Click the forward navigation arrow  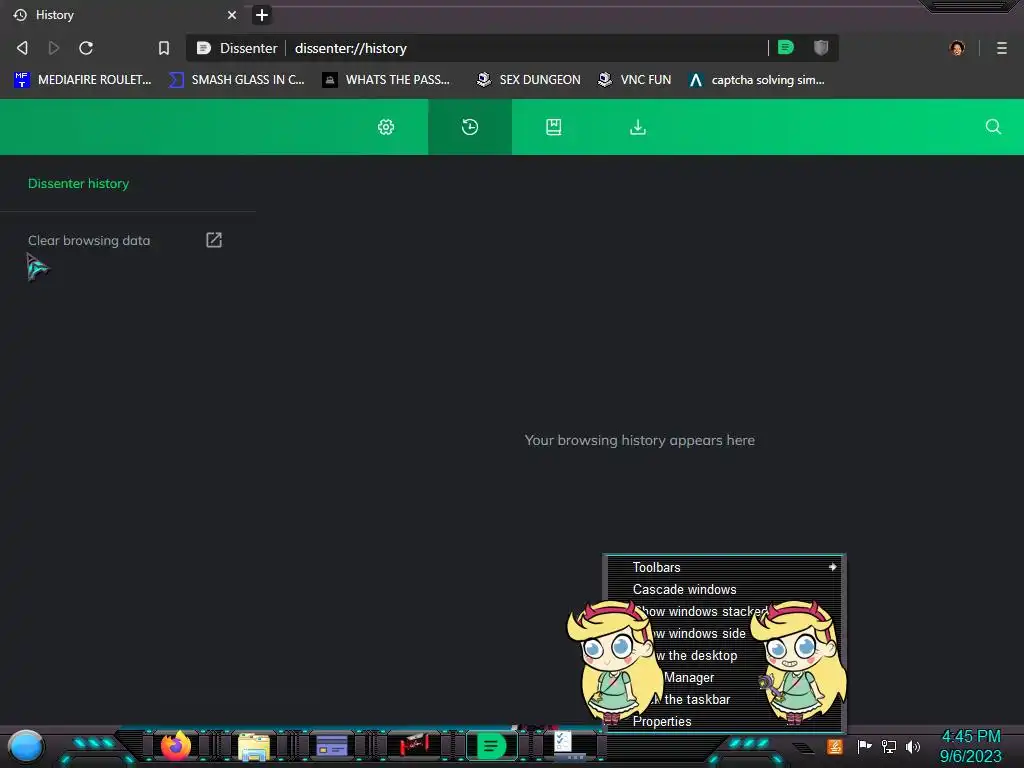[54, 48]
